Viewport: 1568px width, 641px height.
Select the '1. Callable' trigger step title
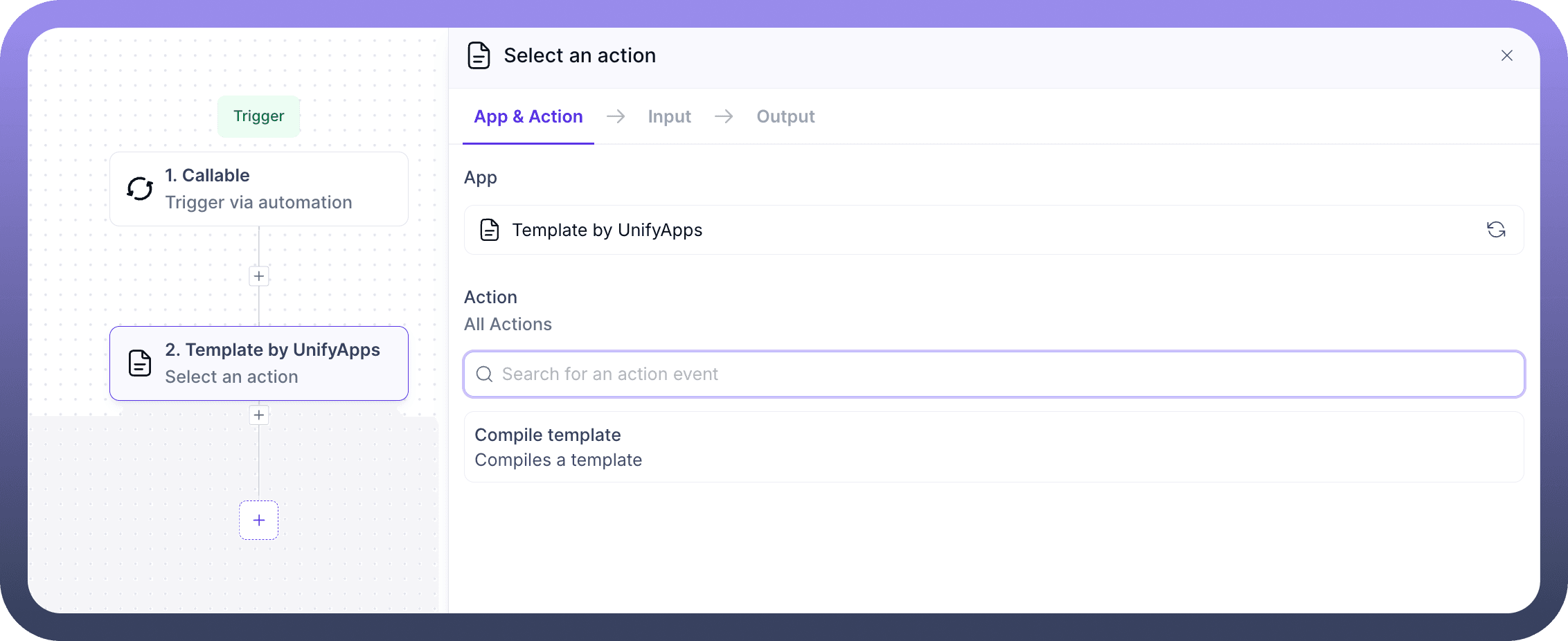point(207,175)
